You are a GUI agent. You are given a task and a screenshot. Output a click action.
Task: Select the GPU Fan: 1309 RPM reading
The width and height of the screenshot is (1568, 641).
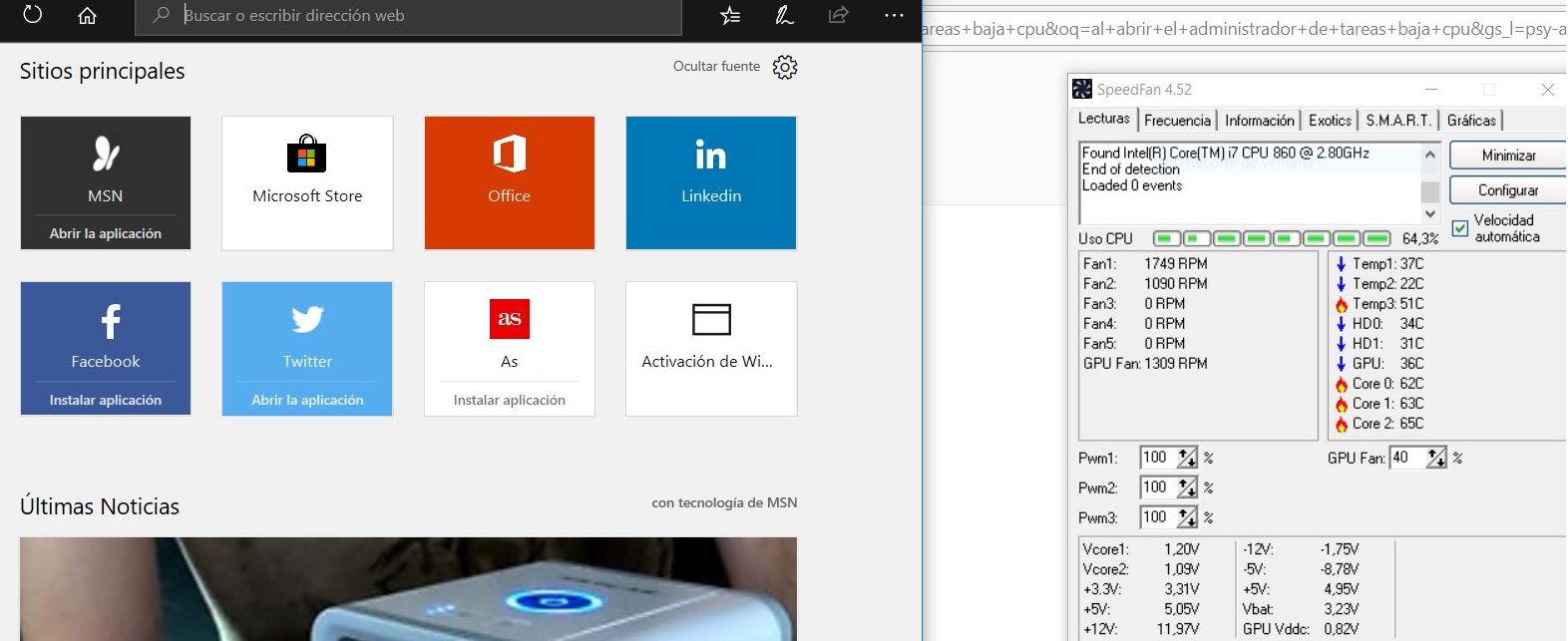click(1145, 364)
